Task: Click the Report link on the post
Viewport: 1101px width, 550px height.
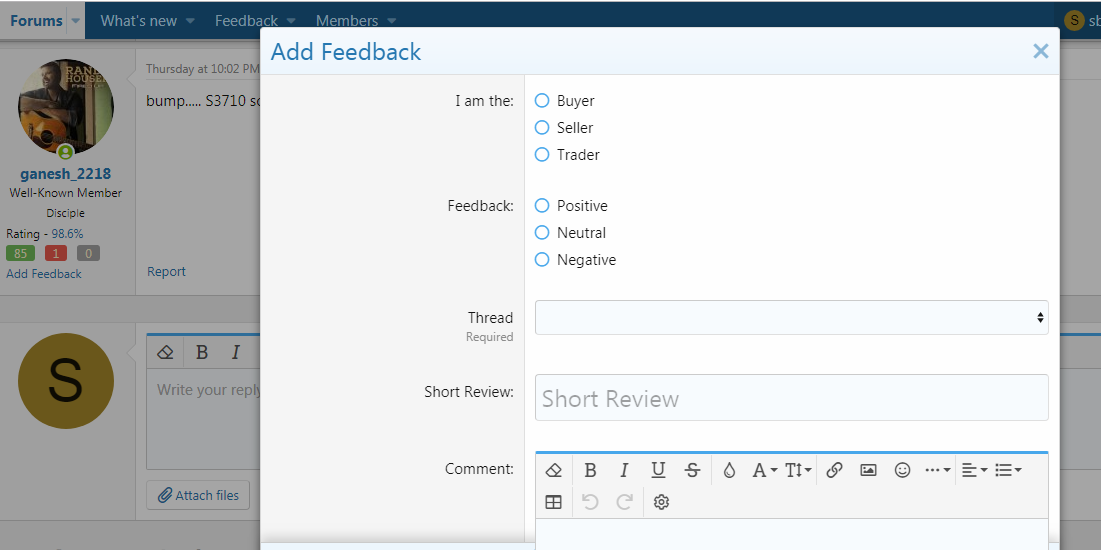Action: pyautogui.click(x=166, y=272)
